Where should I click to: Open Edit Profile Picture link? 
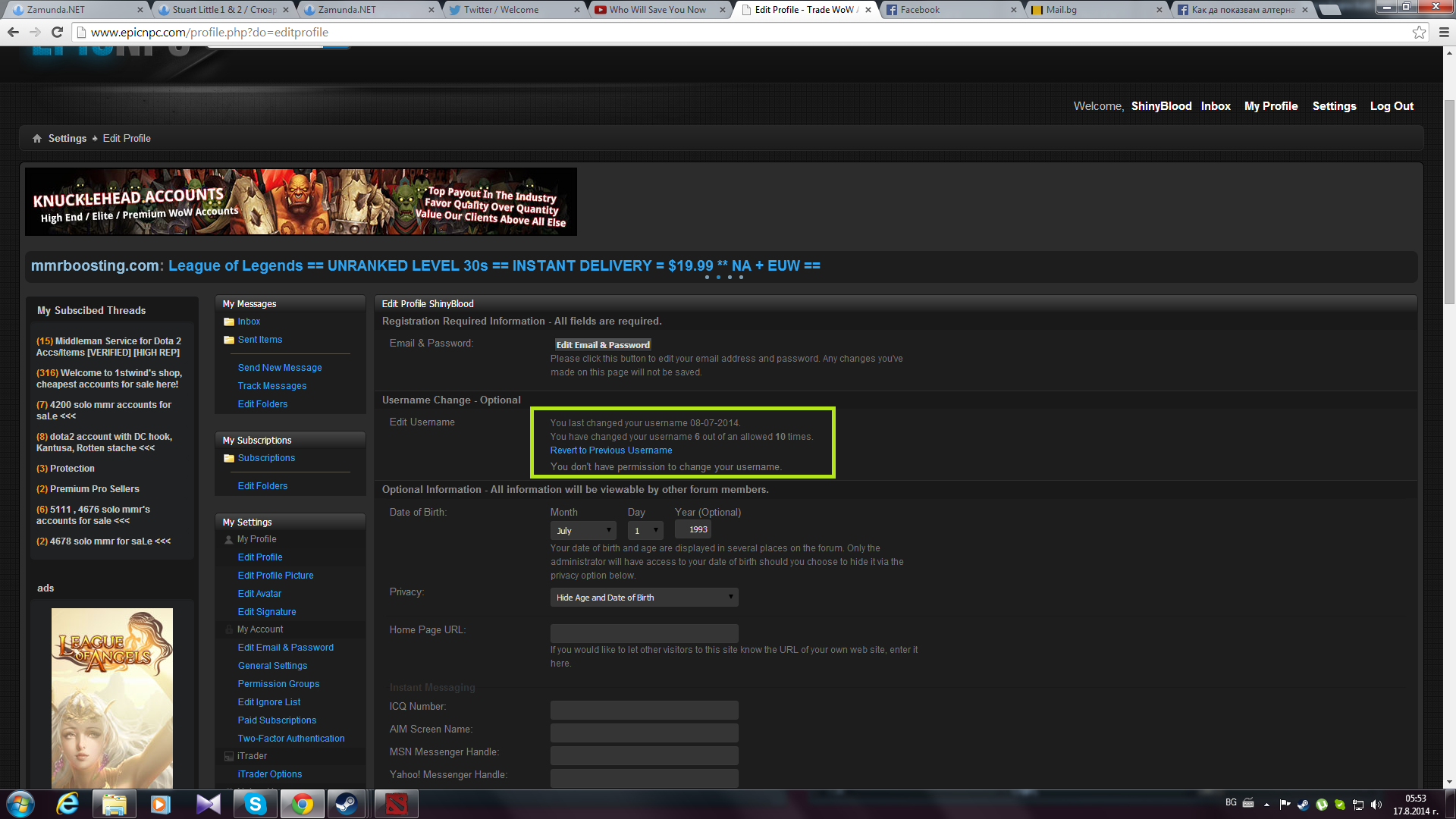pyautogui.click(x=275, y=576)
